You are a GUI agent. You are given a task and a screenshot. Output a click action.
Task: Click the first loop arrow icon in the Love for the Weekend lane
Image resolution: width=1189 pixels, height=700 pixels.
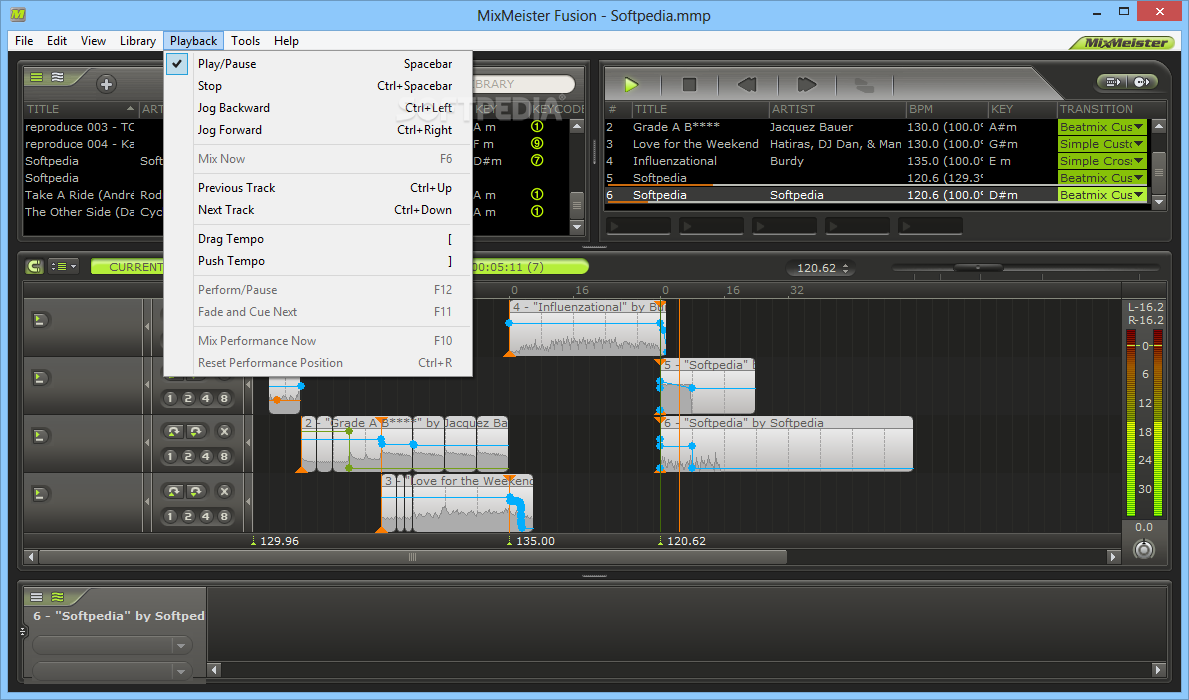[174, 491]
